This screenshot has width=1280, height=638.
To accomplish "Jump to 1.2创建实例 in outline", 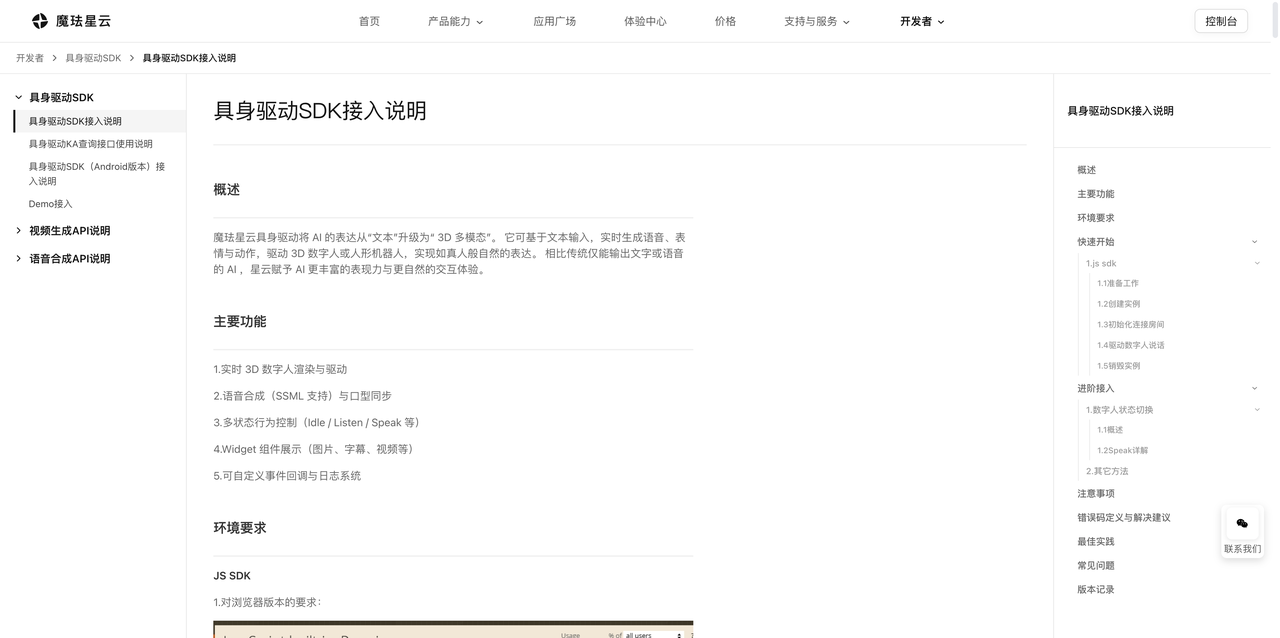I will point(1118,304).
